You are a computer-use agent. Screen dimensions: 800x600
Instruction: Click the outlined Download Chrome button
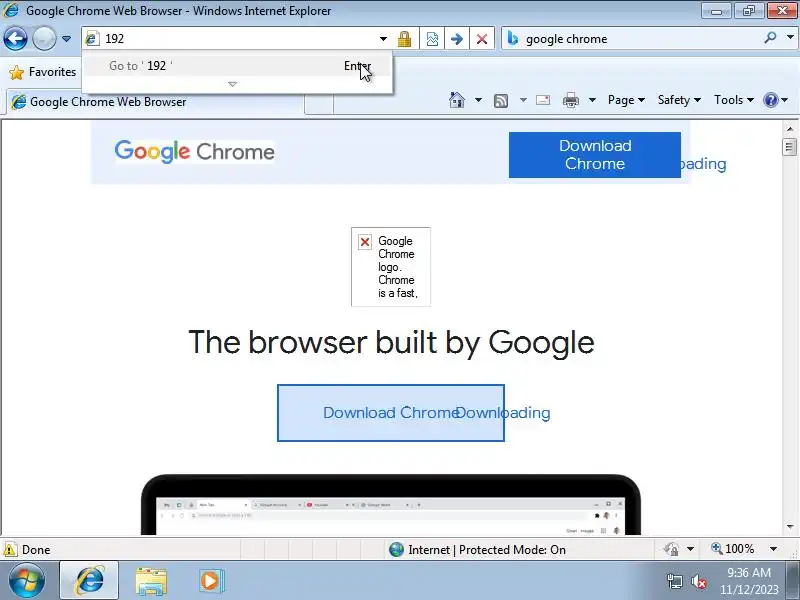(x=391, y=413)
